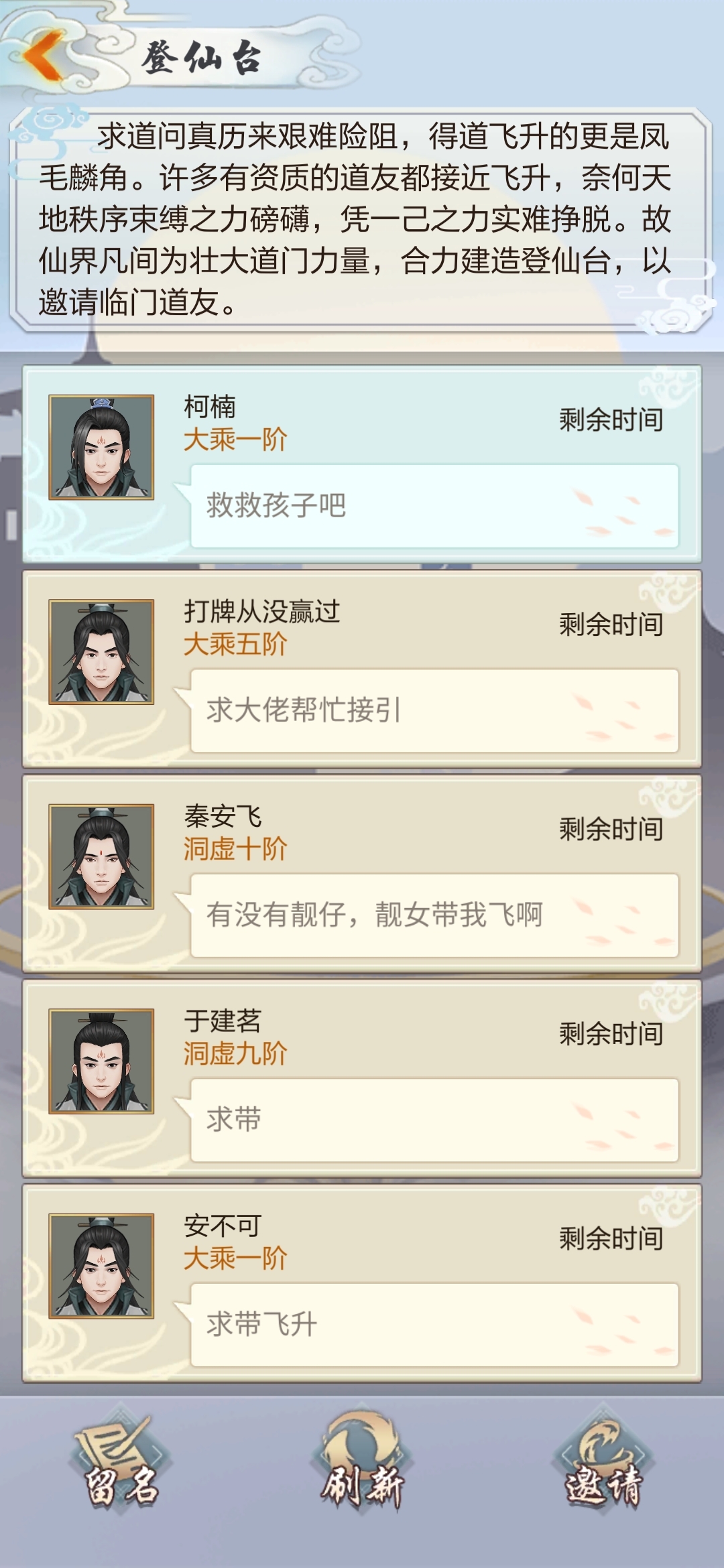The width and height of the screenshot is (724, 1568).
Task: Open 柯楠's avatar portrait
Action: [101, 447]
